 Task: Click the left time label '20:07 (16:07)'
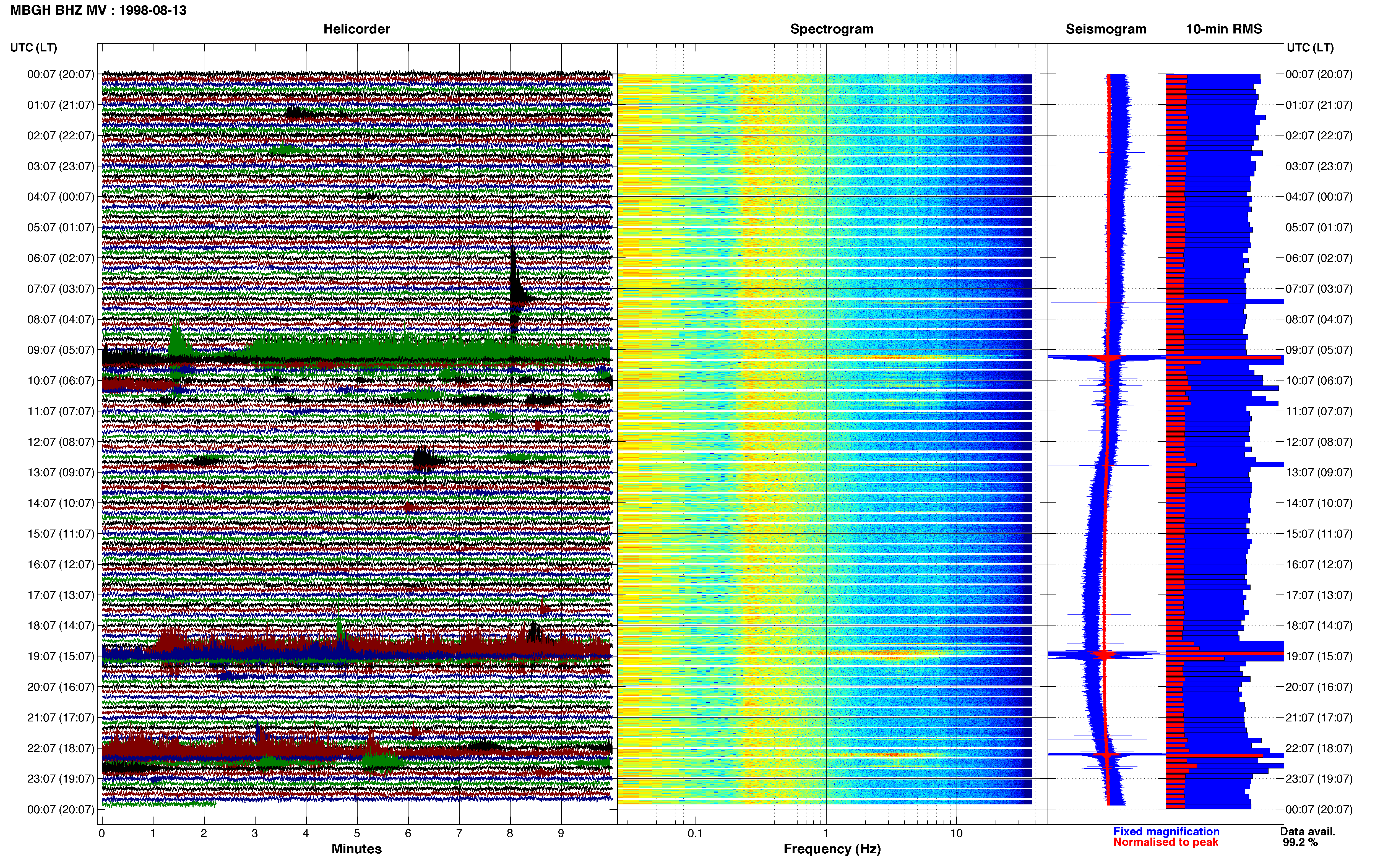click(x=60, y=687)
